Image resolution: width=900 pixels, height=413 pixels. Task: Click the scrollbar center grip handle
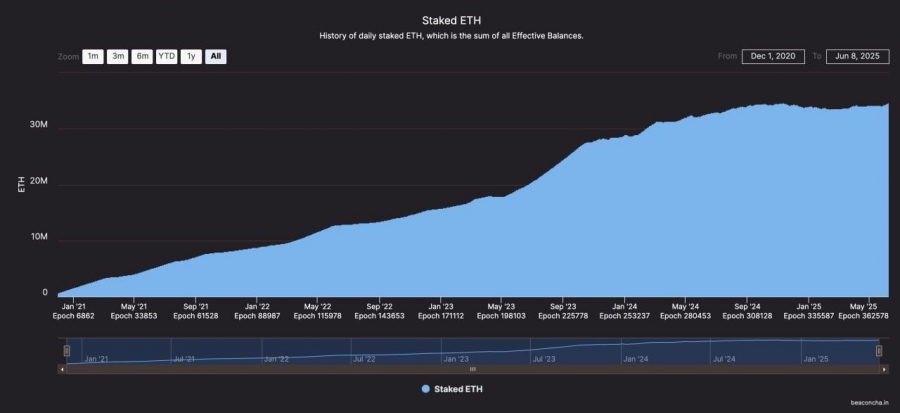pos(473,369)
